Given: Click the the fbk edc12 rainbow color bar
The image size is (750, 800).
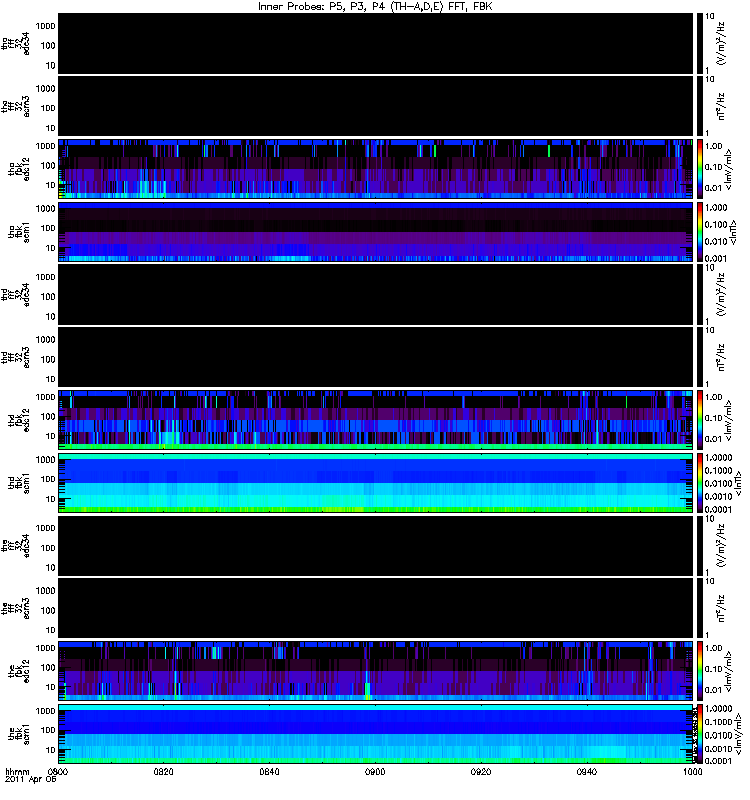Looking at the screenshot, I should pyautogui.click(x=700, y=671).
